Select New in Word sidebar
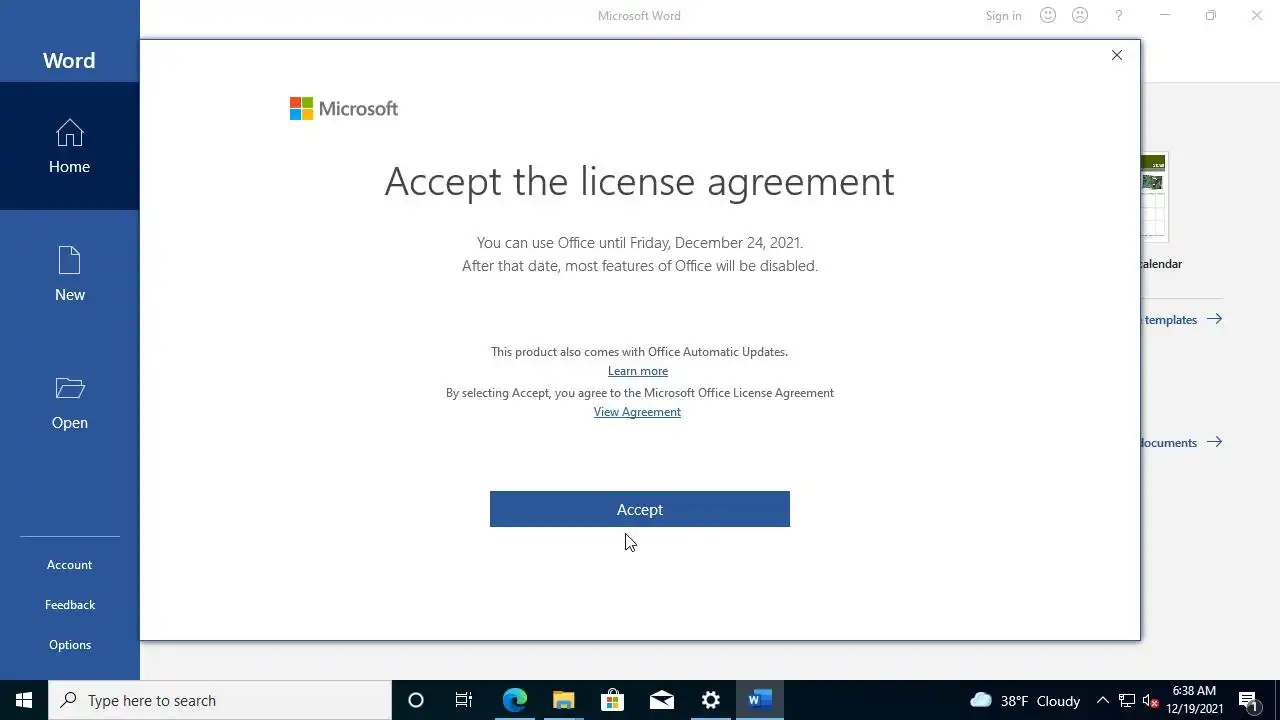This screenshot has width=1280, height=720. (70, 274)
